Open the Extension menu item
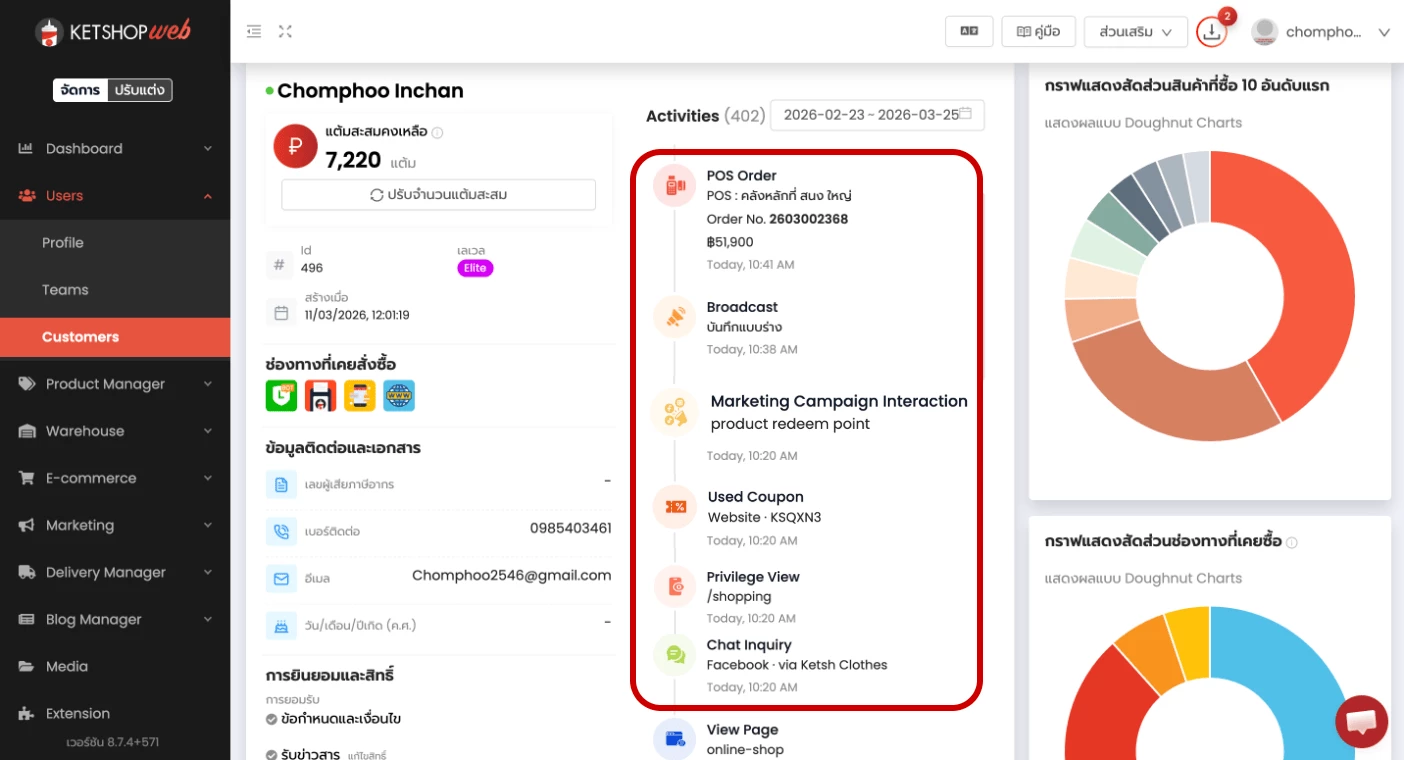Image resolution: width=1404 pixels, height=760 pixels. (115, 713)
